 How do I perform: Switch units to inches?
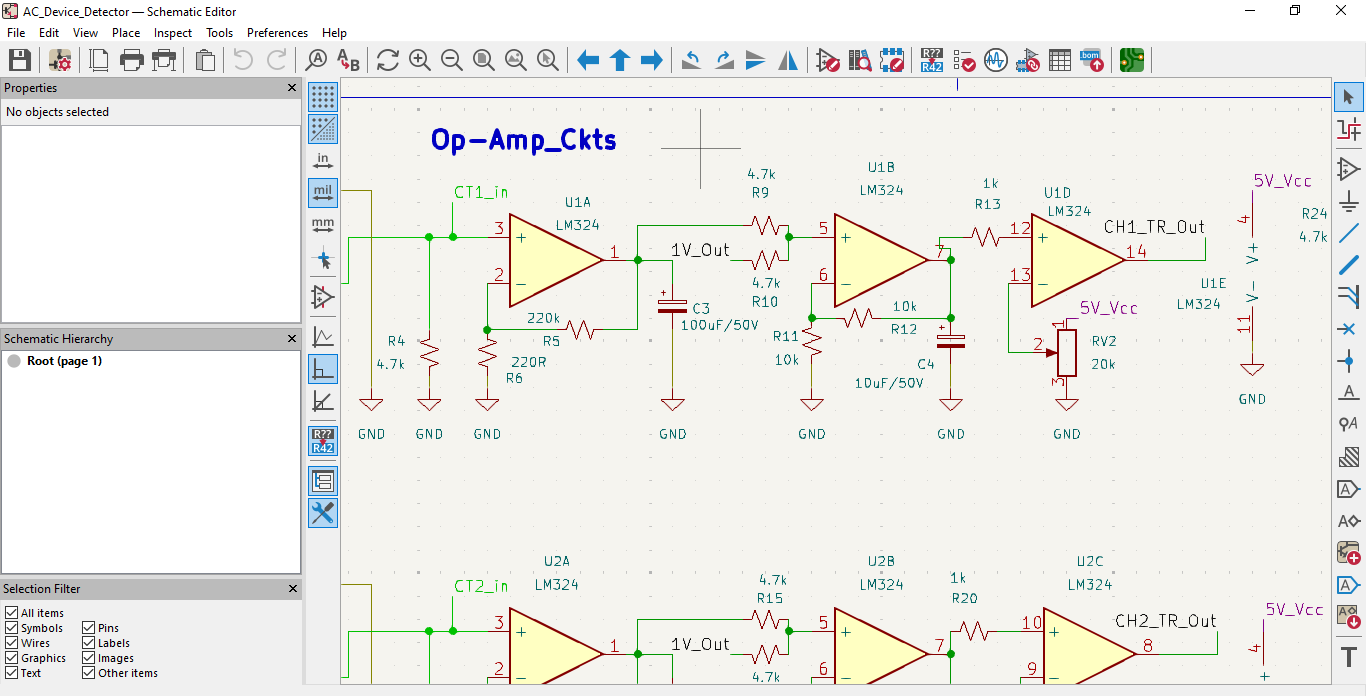(x=322, y=161)
